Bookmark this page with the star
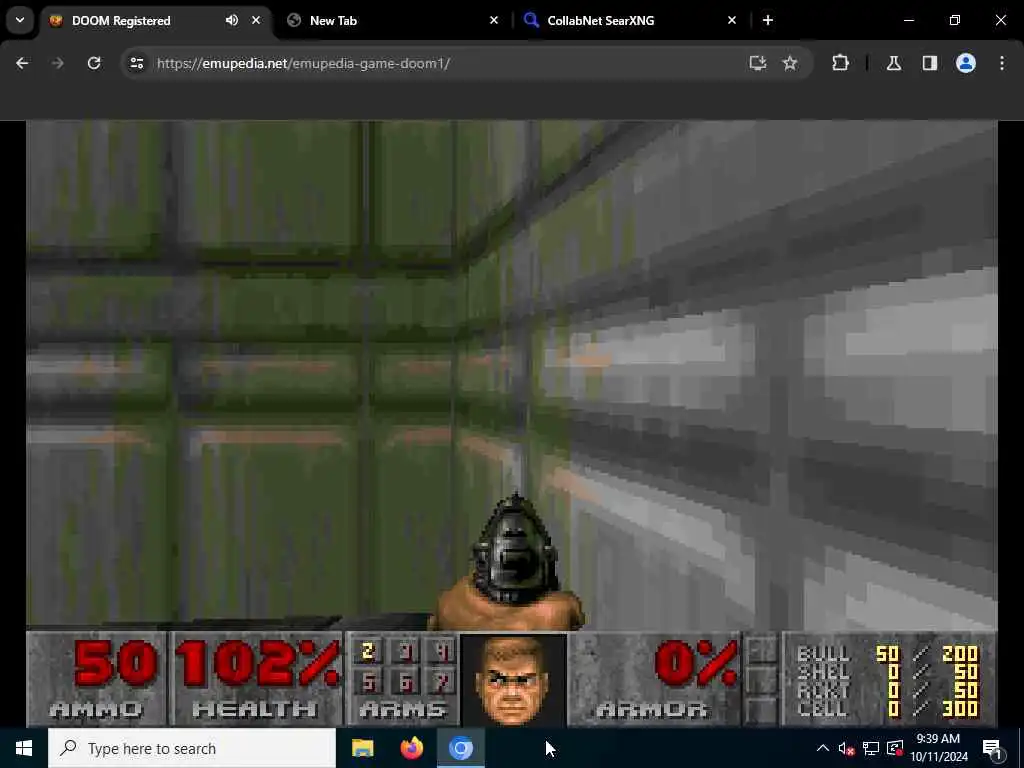The width and height of the screenshot is (1024, 768). click(790, 63)
